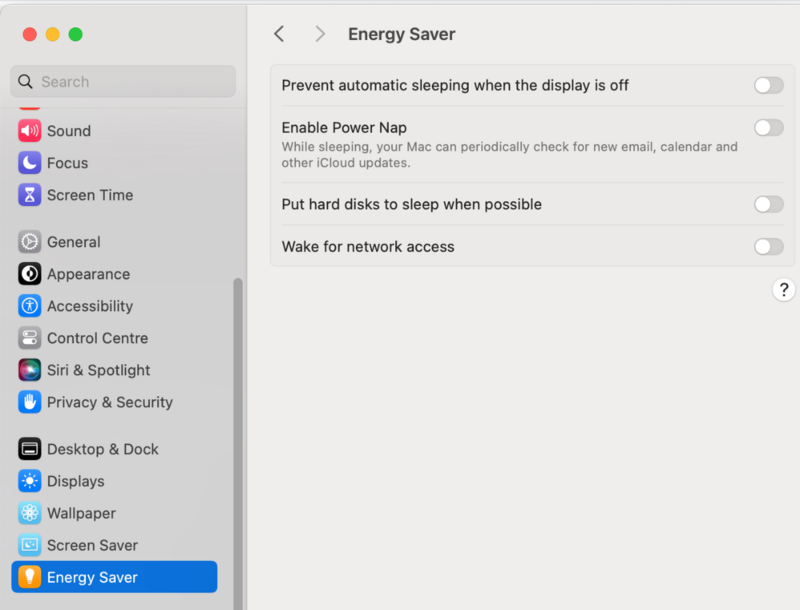Enable Wake for network access switch

click(x=769, y=247)
